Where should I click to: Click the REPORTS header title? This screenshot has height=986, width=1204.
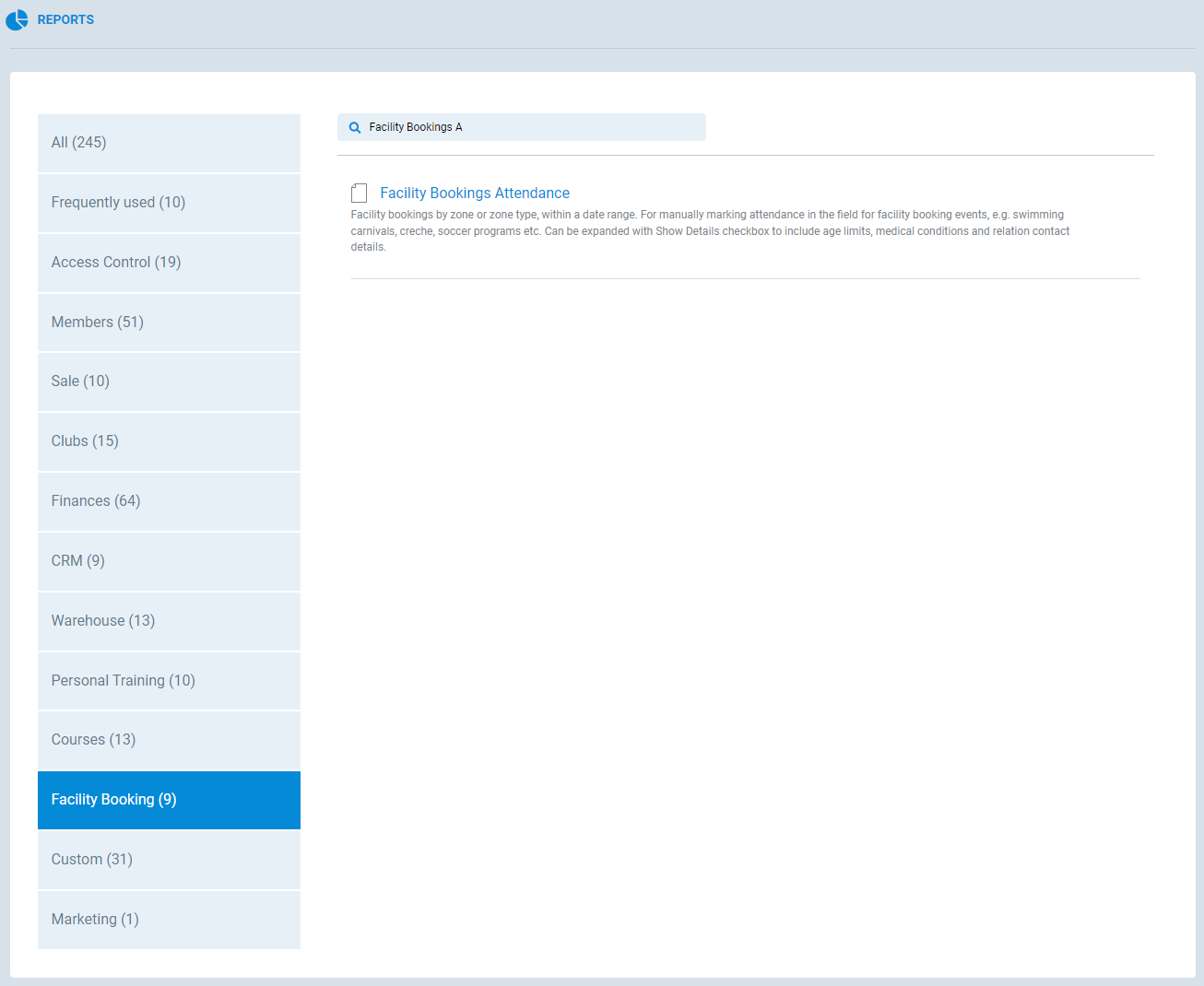(x=65, y=19)
